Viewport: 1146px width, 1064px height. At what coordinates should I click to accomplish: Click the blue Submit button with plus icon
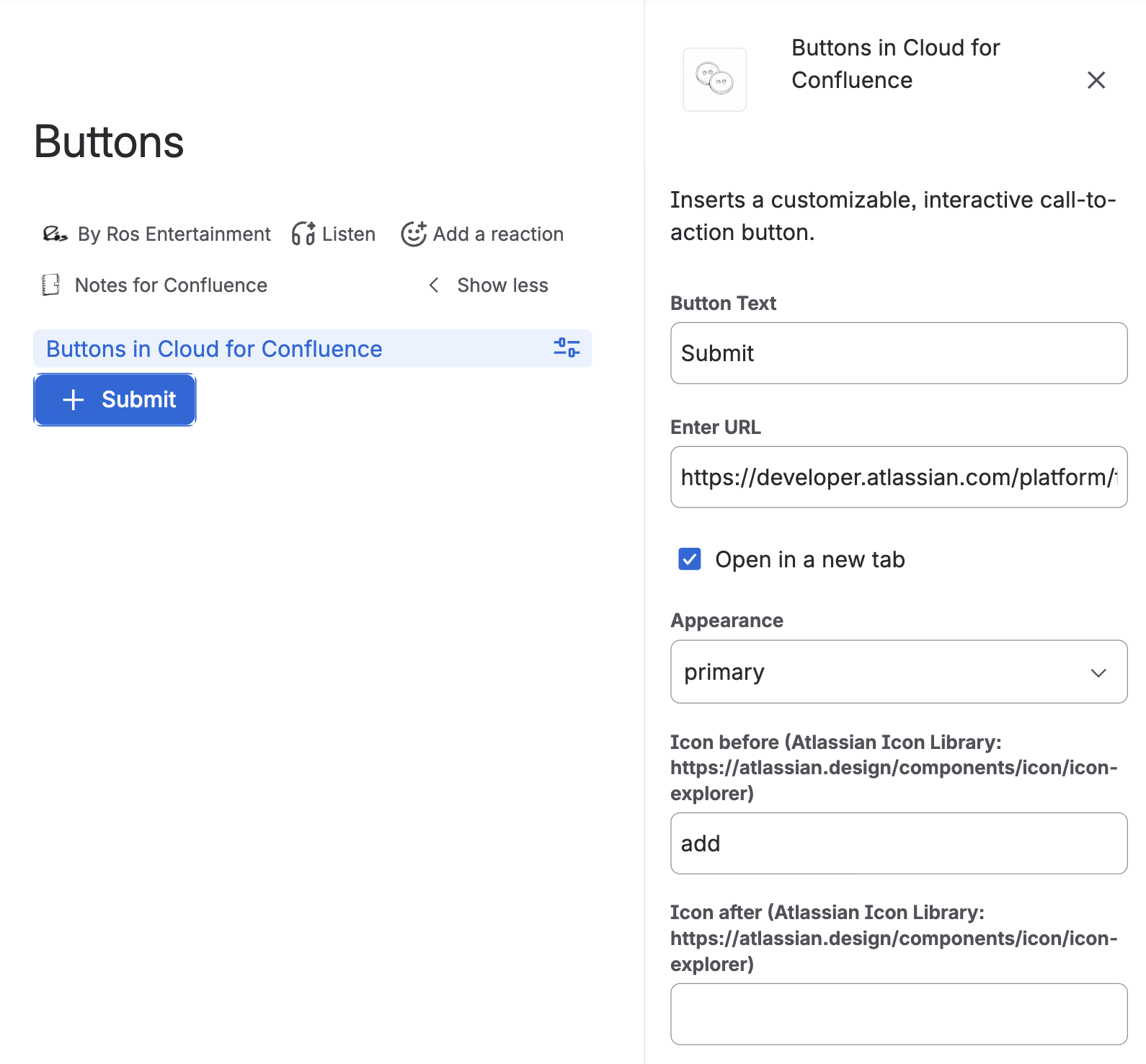(x=115, y=399)
